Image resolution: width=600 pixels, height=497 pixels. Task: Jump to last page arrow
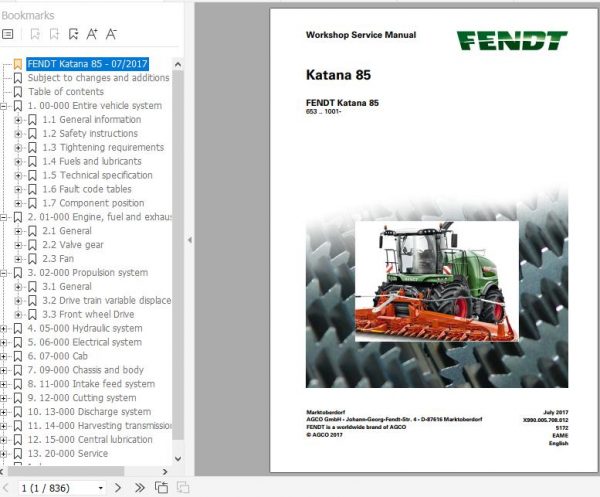(140, 487)
